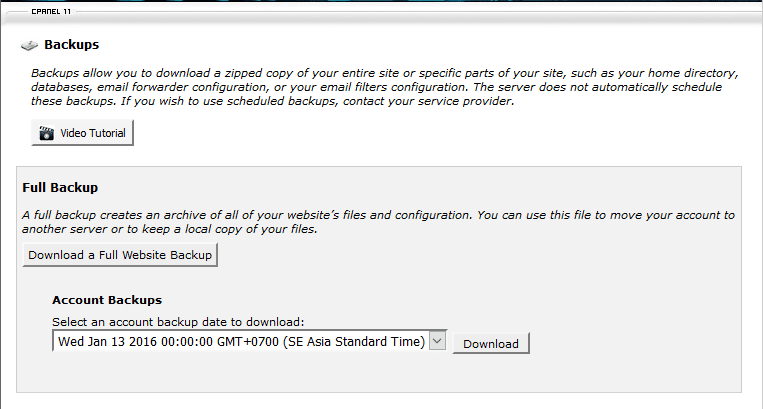
Task: Click the Download button beside the date selector
Action: coord(490,343)
